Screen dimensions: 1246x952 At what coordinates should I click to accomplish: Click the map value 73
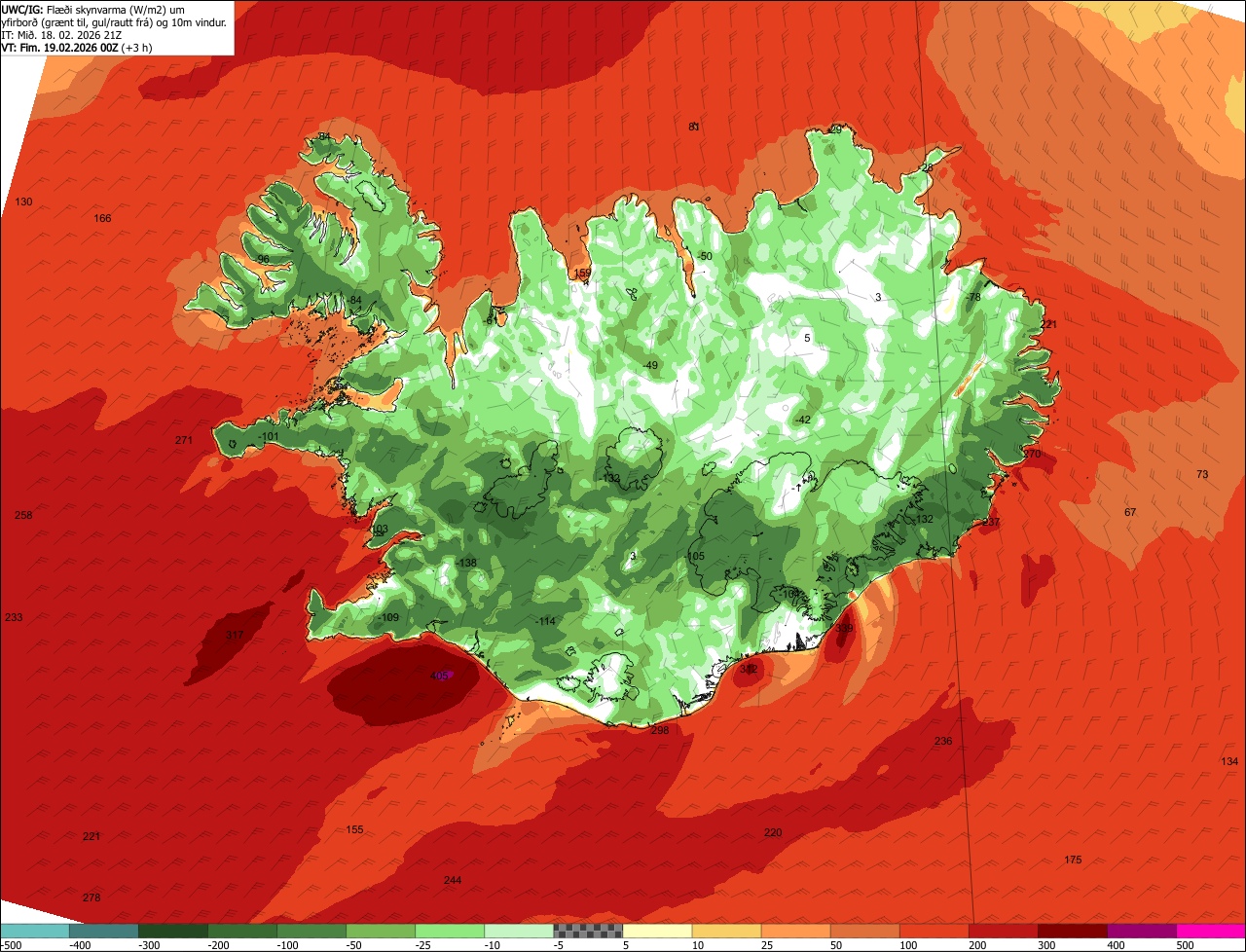point(1201,474)
